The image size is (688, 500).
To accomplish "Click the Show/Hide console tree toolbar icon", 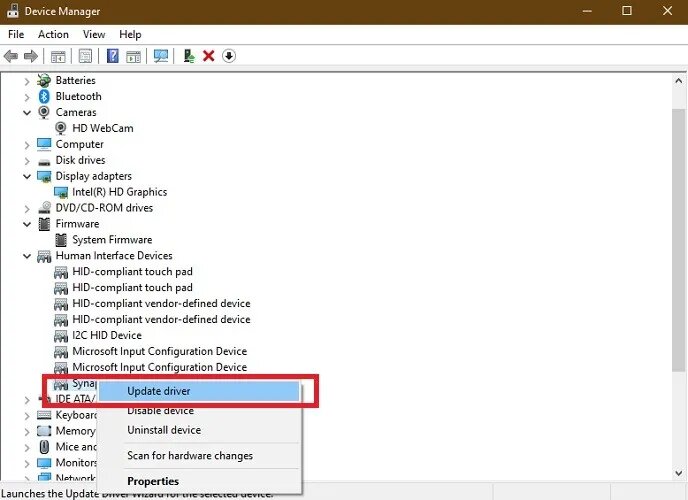I will click(58, 57).
